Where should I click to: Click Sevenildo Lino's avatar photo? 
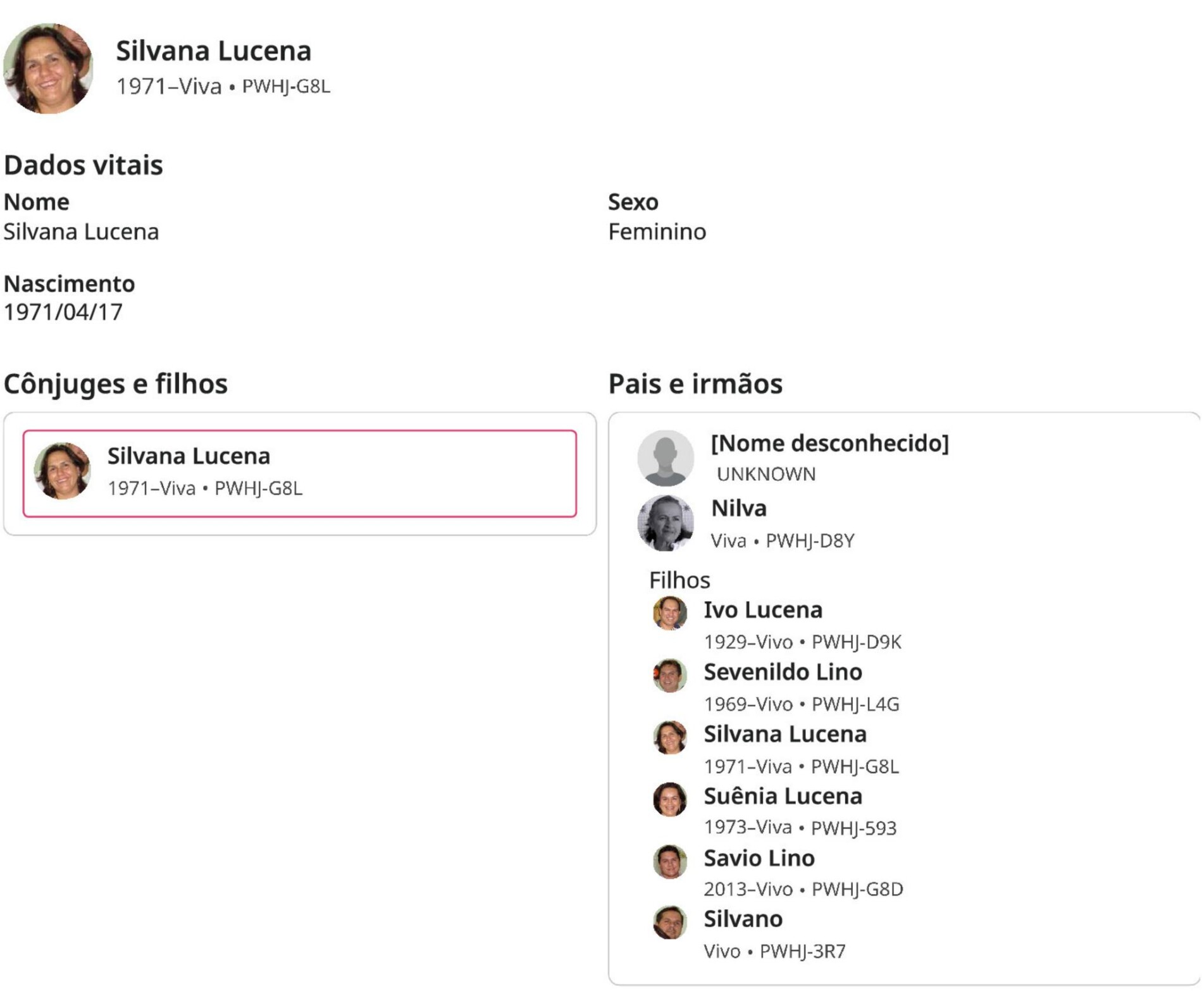[669, 675]
